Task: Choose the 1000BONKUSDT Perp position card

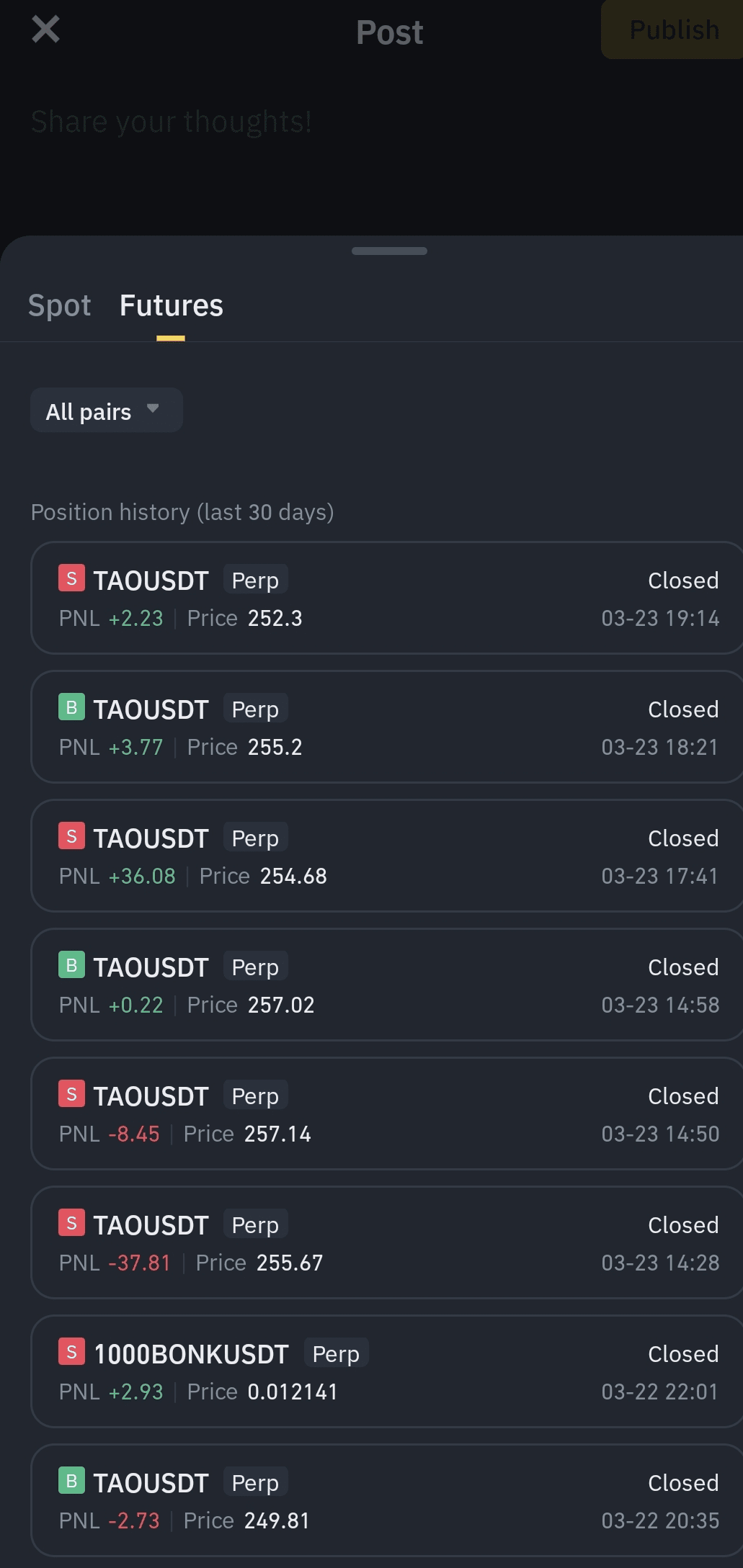Action: pyautogui.click(x=387, y=1371)
